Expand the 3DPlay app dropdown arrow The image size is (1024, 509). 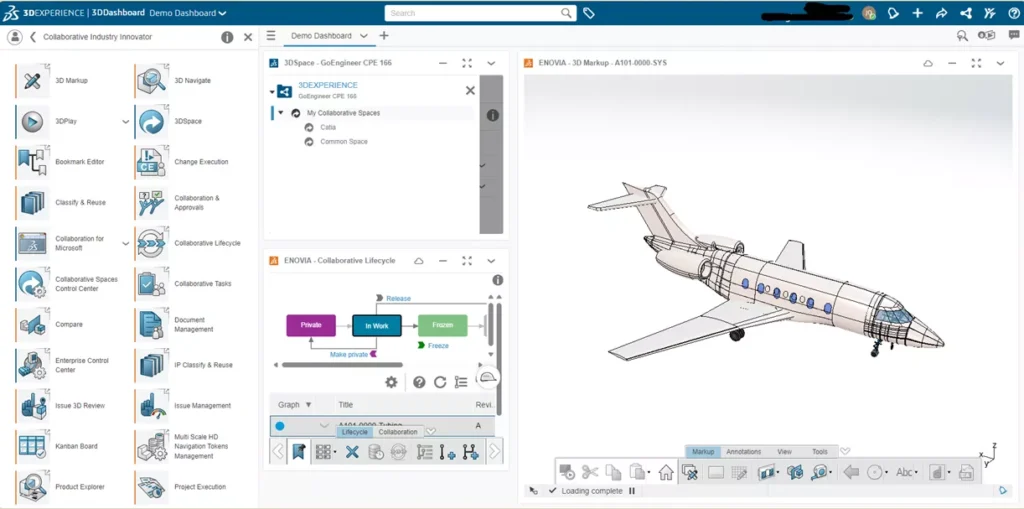click(125, 122)
